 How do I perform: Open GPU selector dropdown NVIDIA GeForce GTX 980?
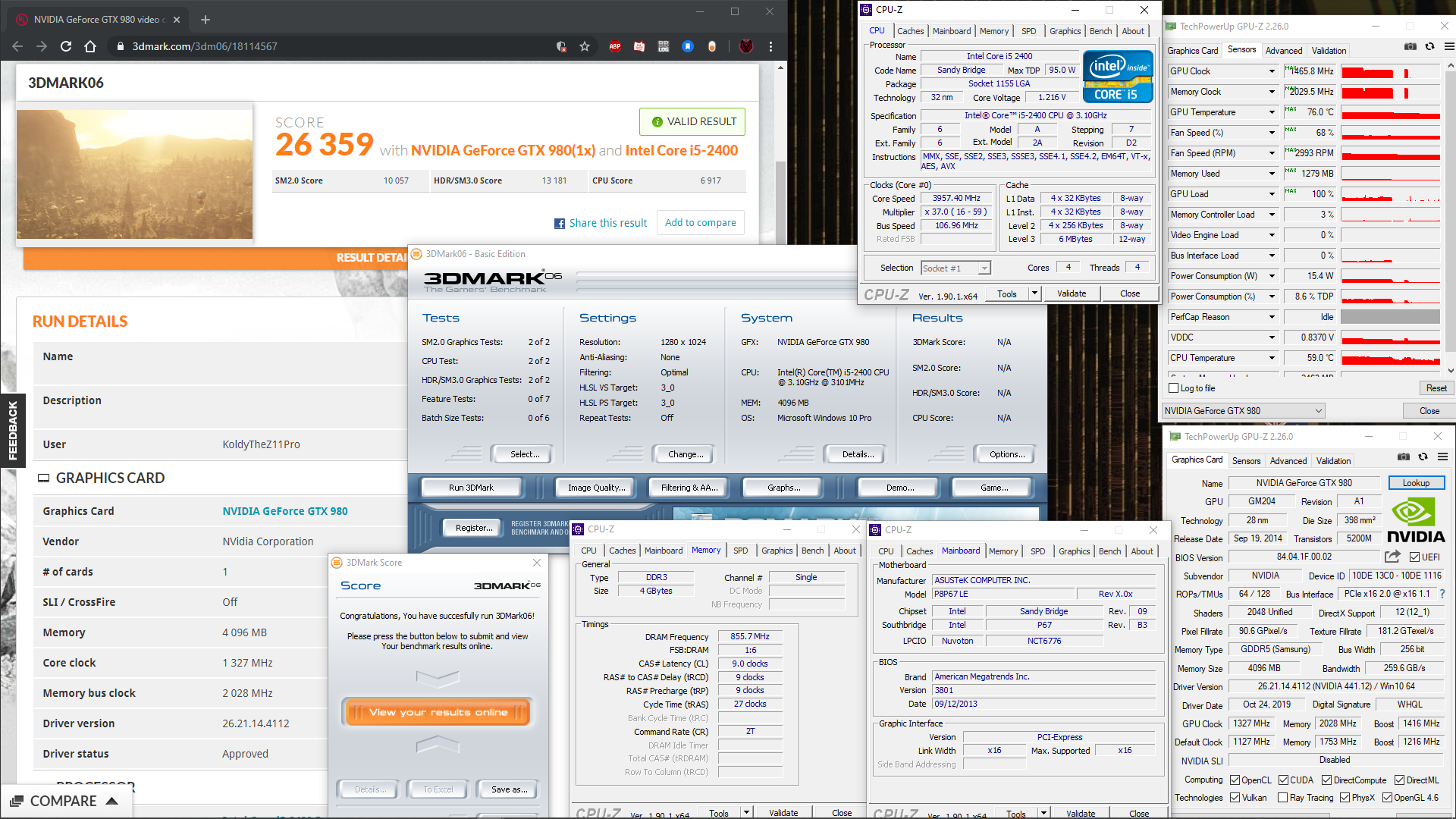[x=1244, y=411]
